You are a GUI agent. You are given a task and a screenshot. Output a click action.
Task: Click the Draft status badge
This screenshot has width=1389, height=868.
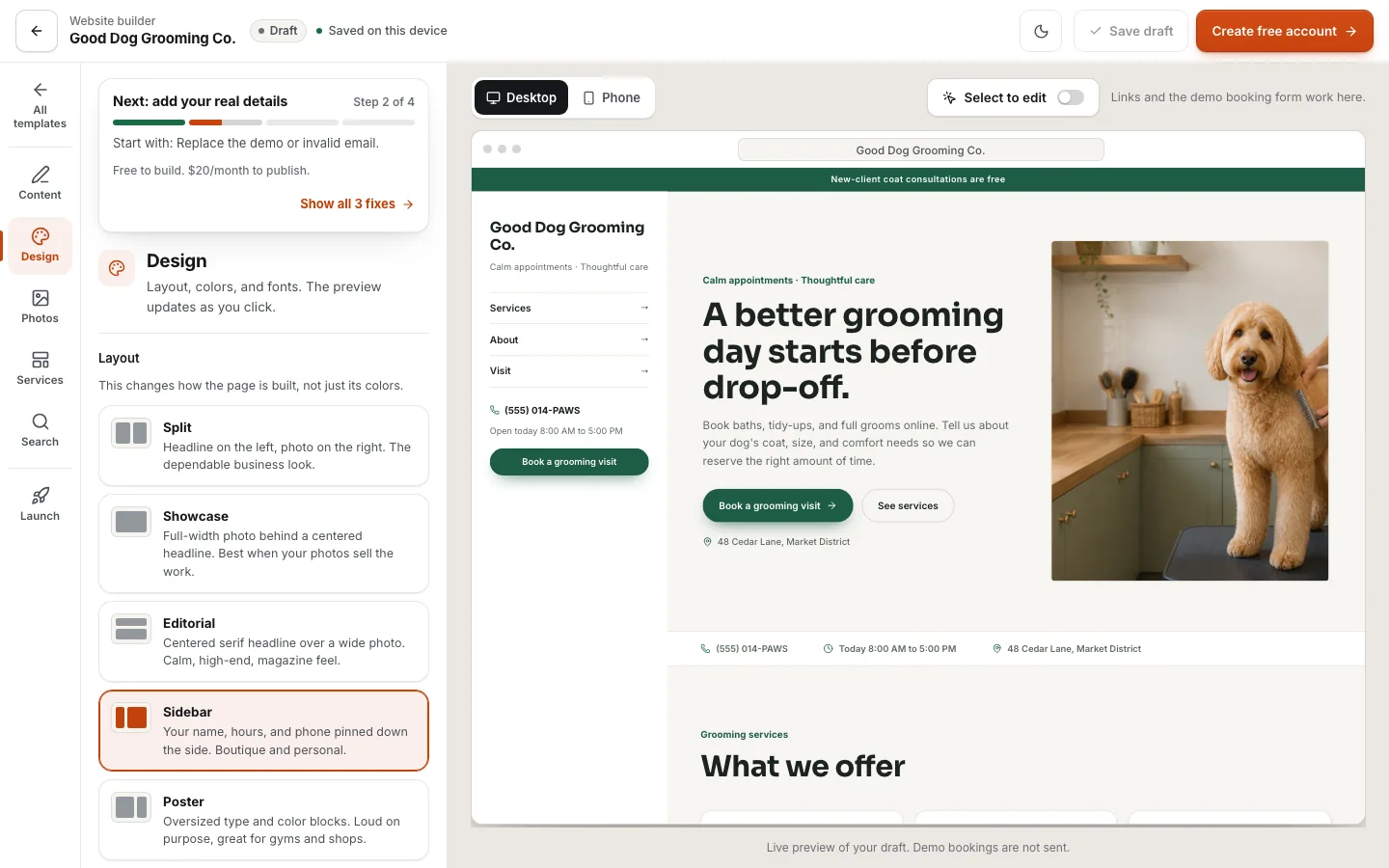(x=278, y=31)
